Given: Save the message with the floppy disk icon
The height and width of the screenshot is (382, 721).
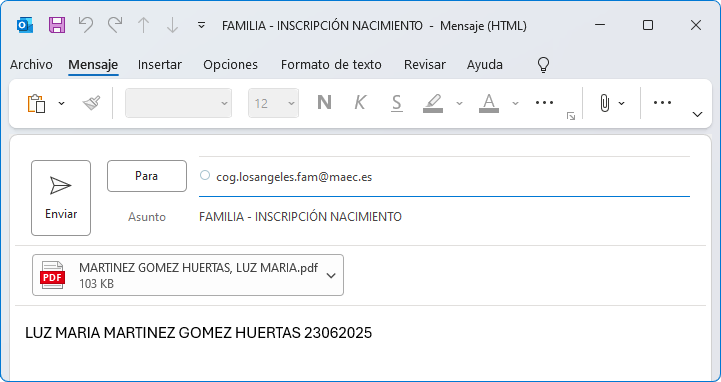Looking at the screenshot, I should click(57, 25).
